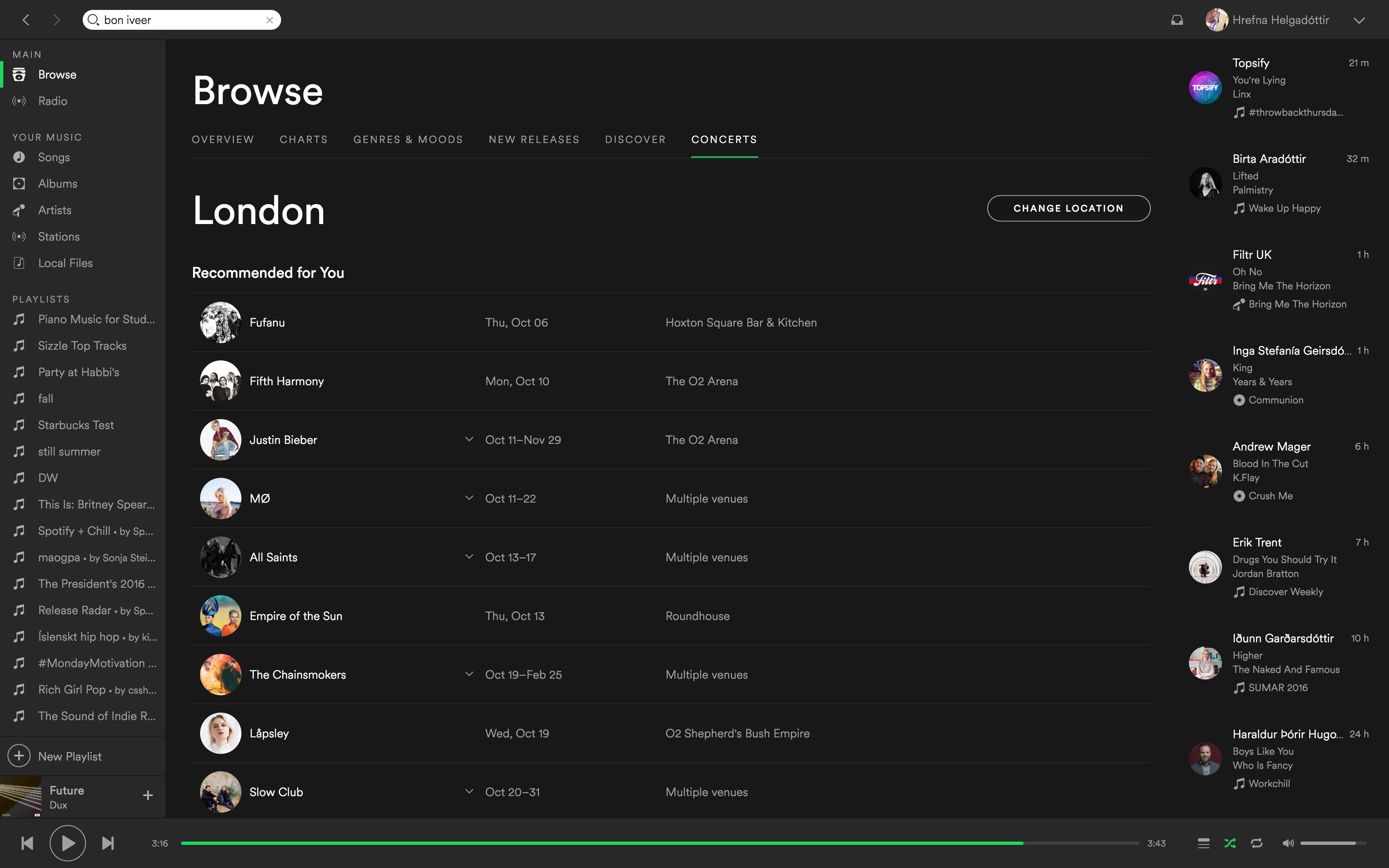Create a New Playlist with the plus icon
Screen dimensions: 1389x868
pos(19,756)
